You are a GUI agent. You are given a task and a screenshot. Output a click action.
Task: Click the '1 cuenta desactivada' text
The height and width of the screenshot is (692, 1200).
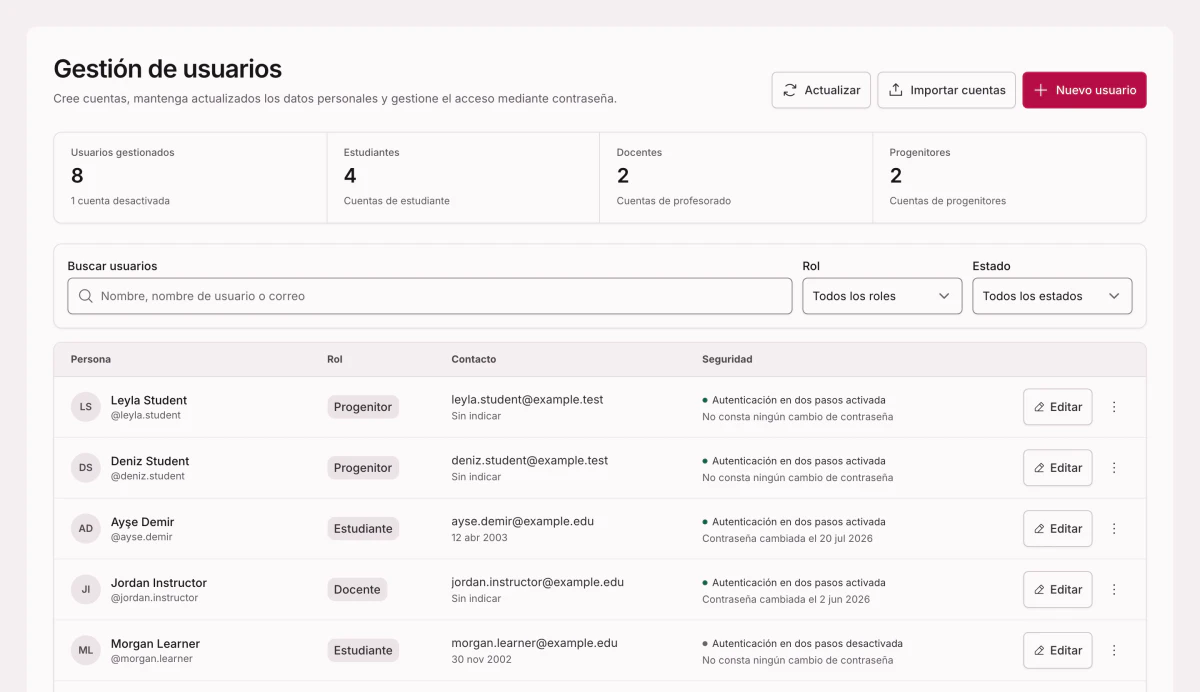pyautogui.click(x=120, y=201)
